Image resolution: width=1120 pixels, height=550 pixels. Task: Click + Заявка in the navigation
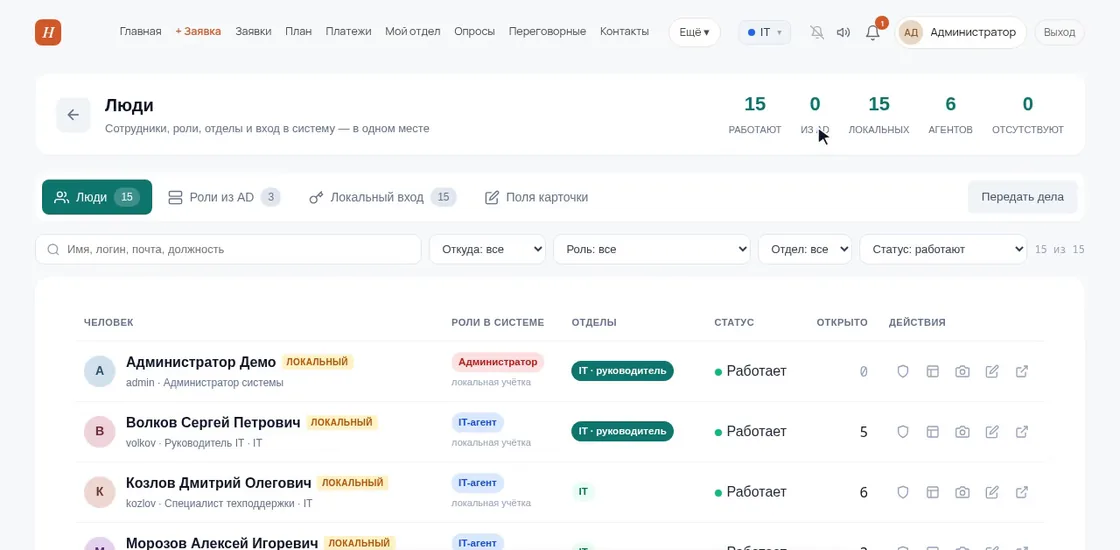point(198,32)
